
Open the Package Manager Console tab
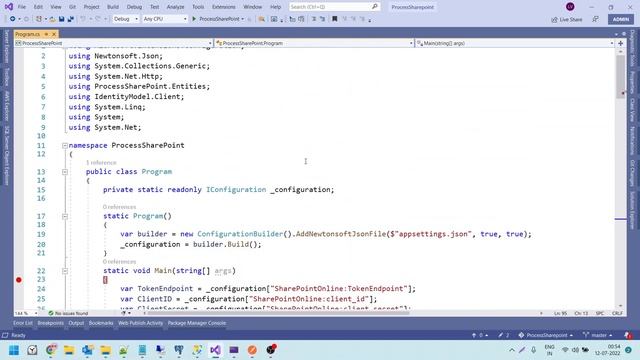point(197,323)
